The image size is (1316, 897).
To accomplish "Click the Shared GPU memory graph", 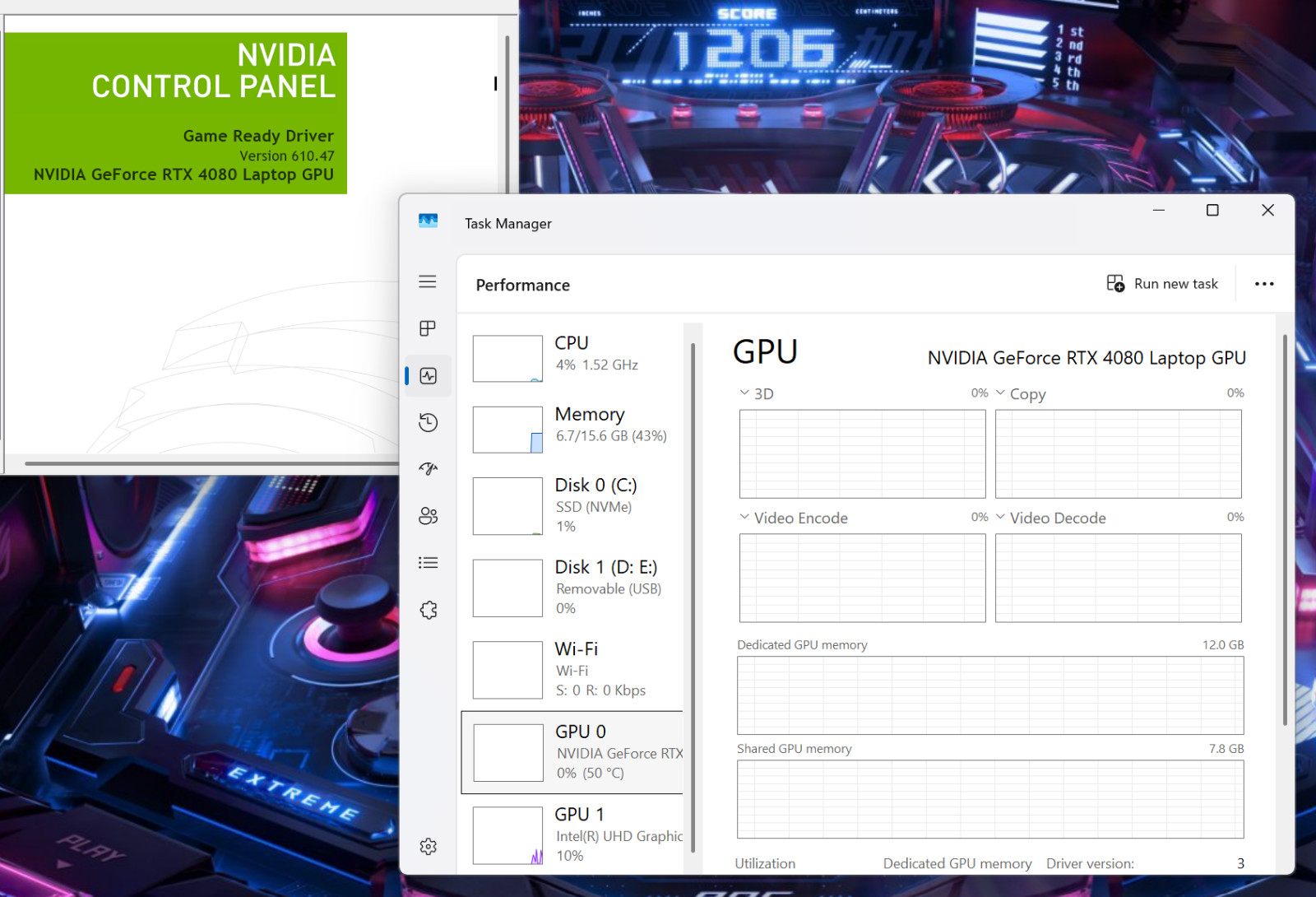I will tap(990, 799).
